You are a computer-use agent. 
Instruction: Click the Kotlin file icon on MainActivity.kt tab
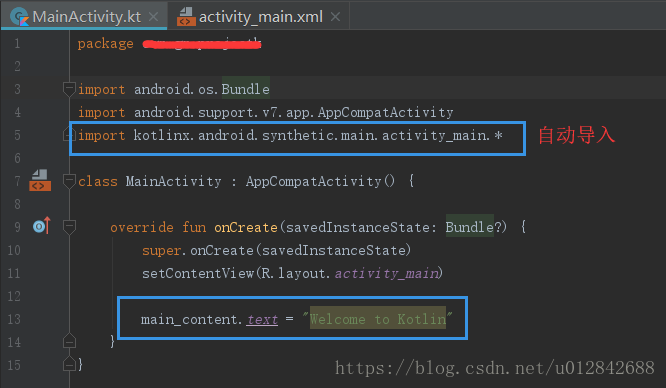click(19, 17)
